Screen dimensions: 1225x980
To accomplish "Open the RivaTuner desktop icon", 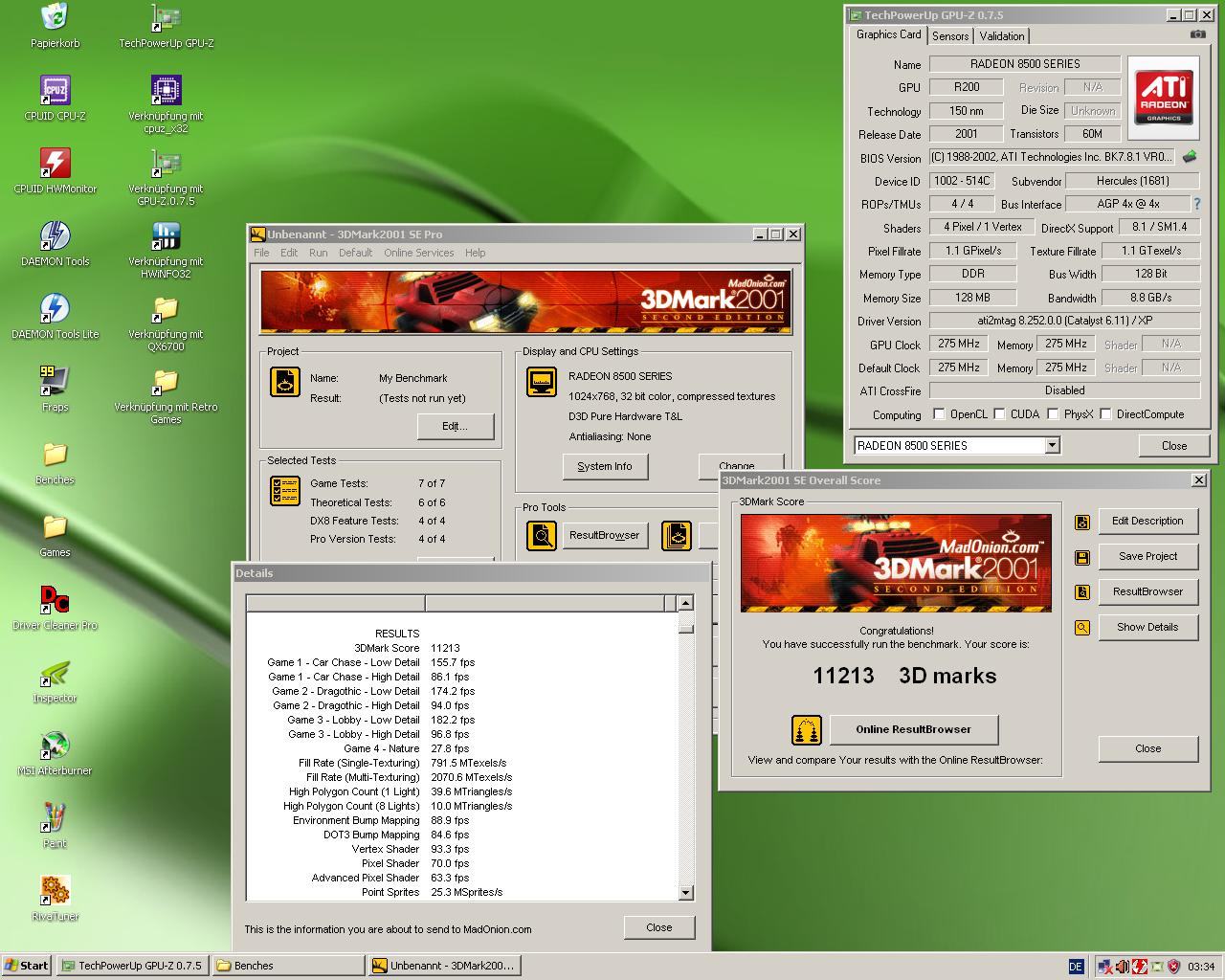I will 55,891.
